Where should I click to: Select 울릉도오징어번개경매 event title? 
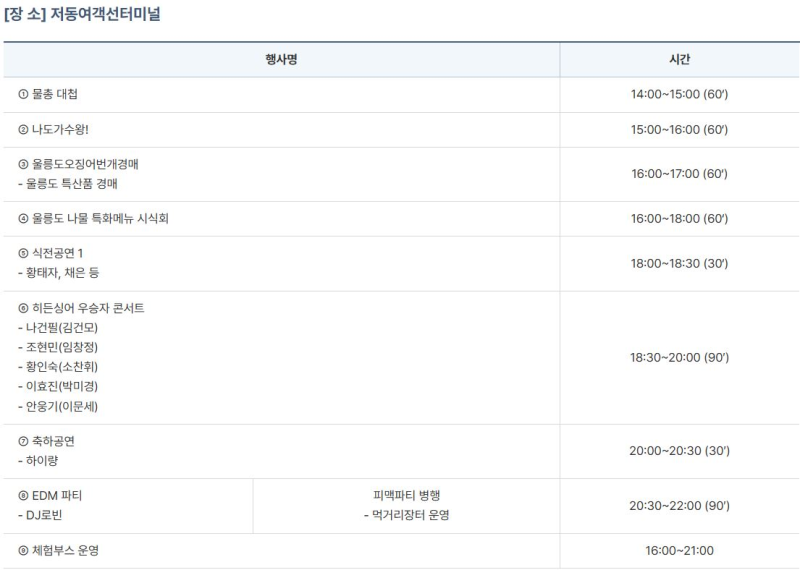(84, 164)
